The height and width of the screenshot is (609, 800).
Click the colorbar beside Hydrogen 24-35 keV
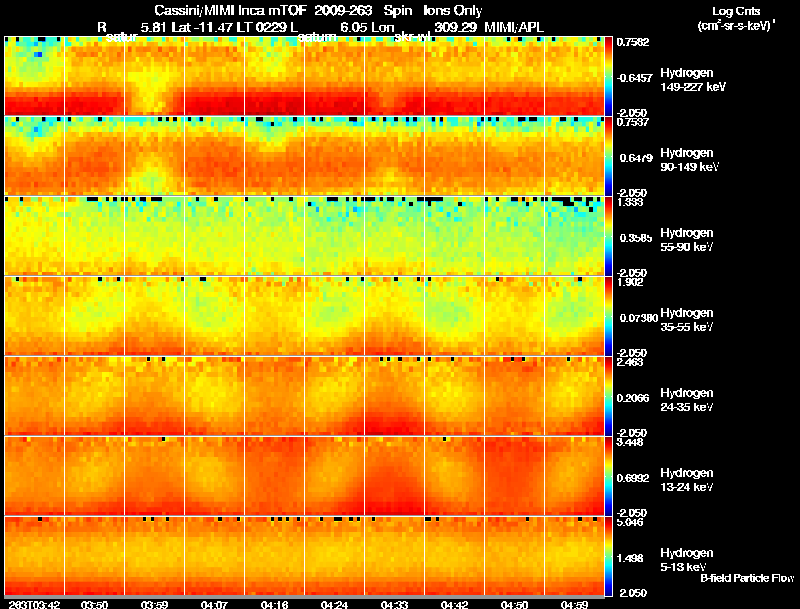(x=608, y=396)
